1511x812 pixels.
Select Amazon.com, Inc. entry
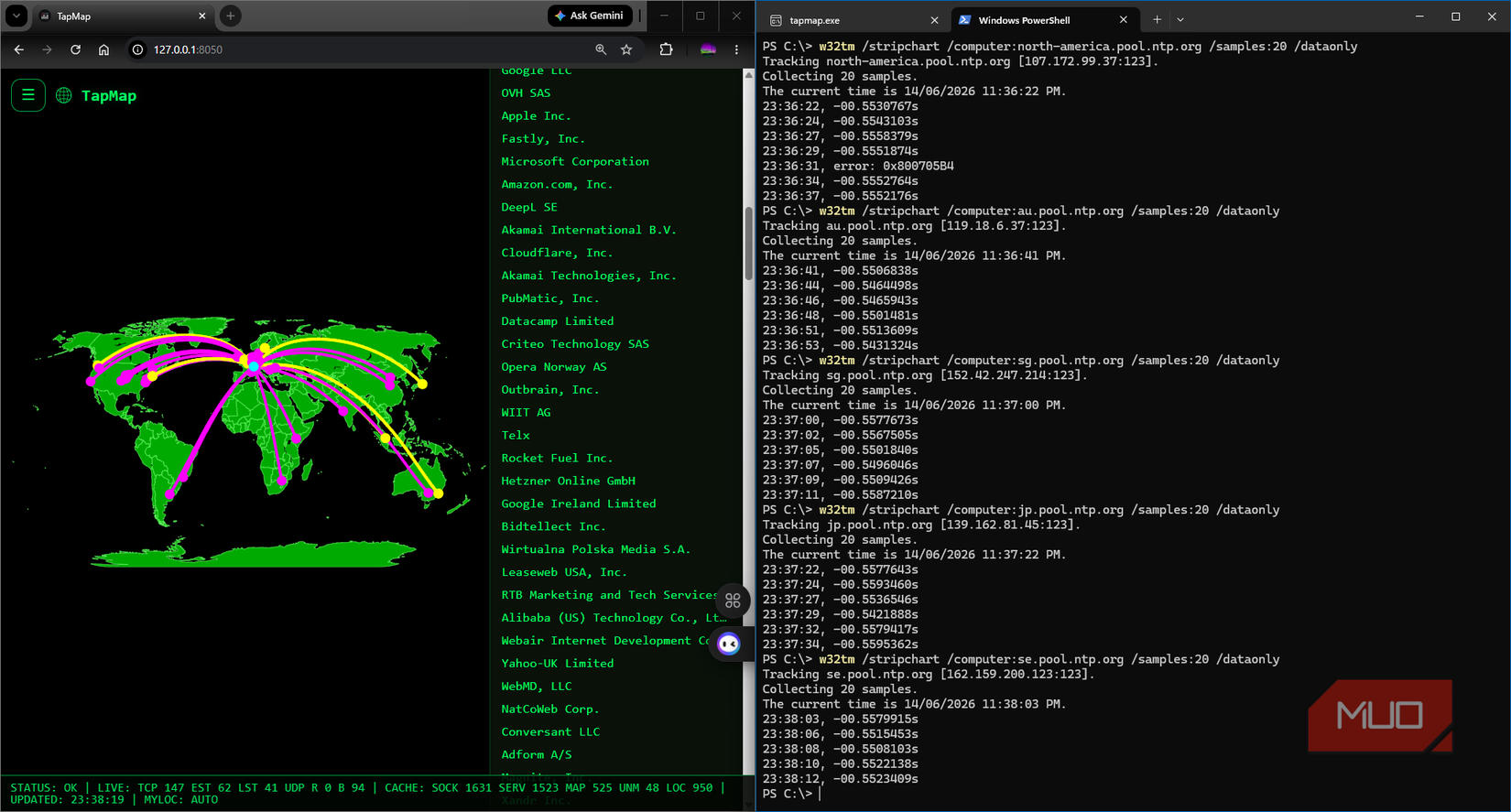tap(557, 184)
